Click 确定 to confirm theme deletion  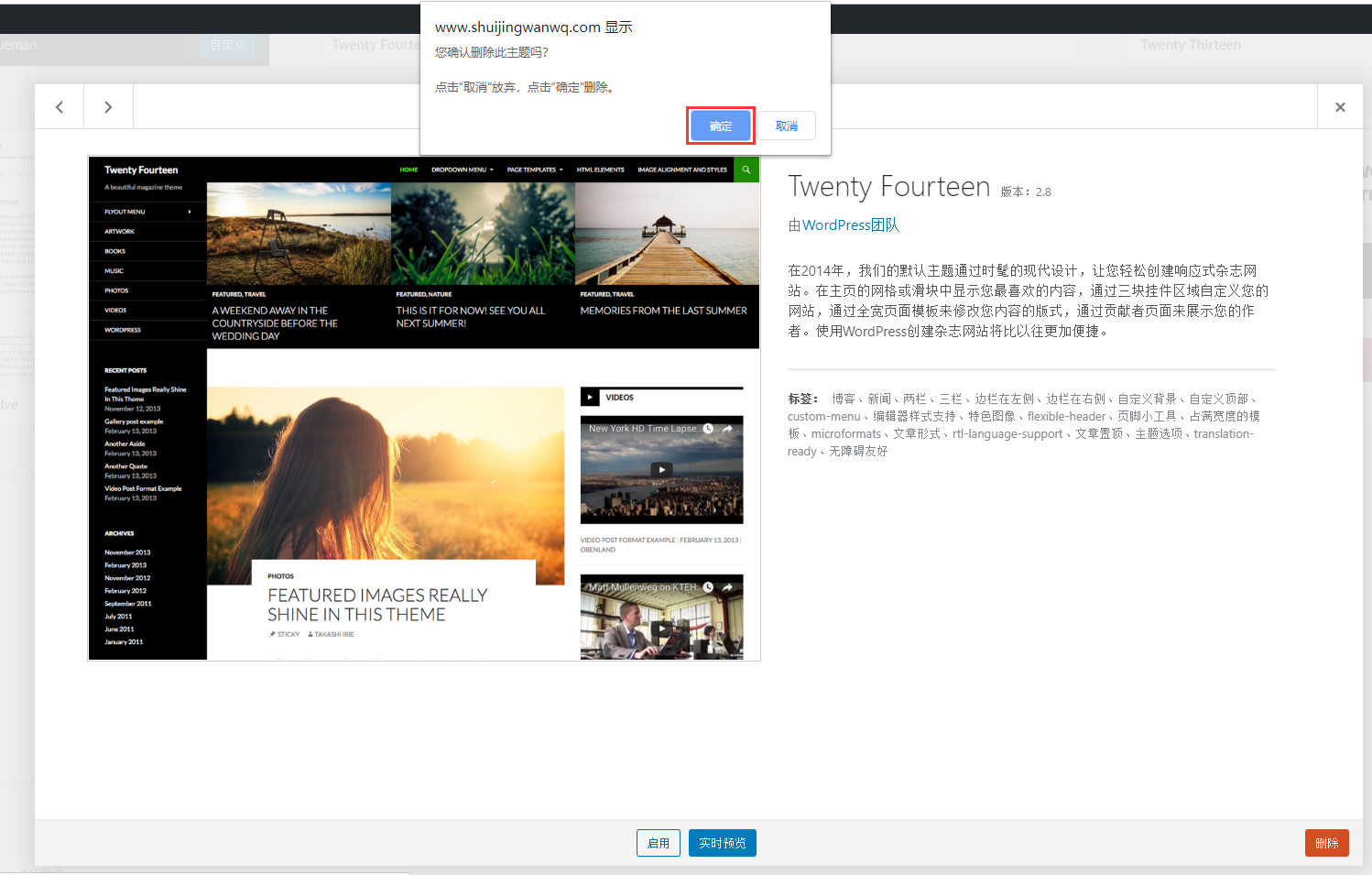pyautogui.click(x=720, y=126)
